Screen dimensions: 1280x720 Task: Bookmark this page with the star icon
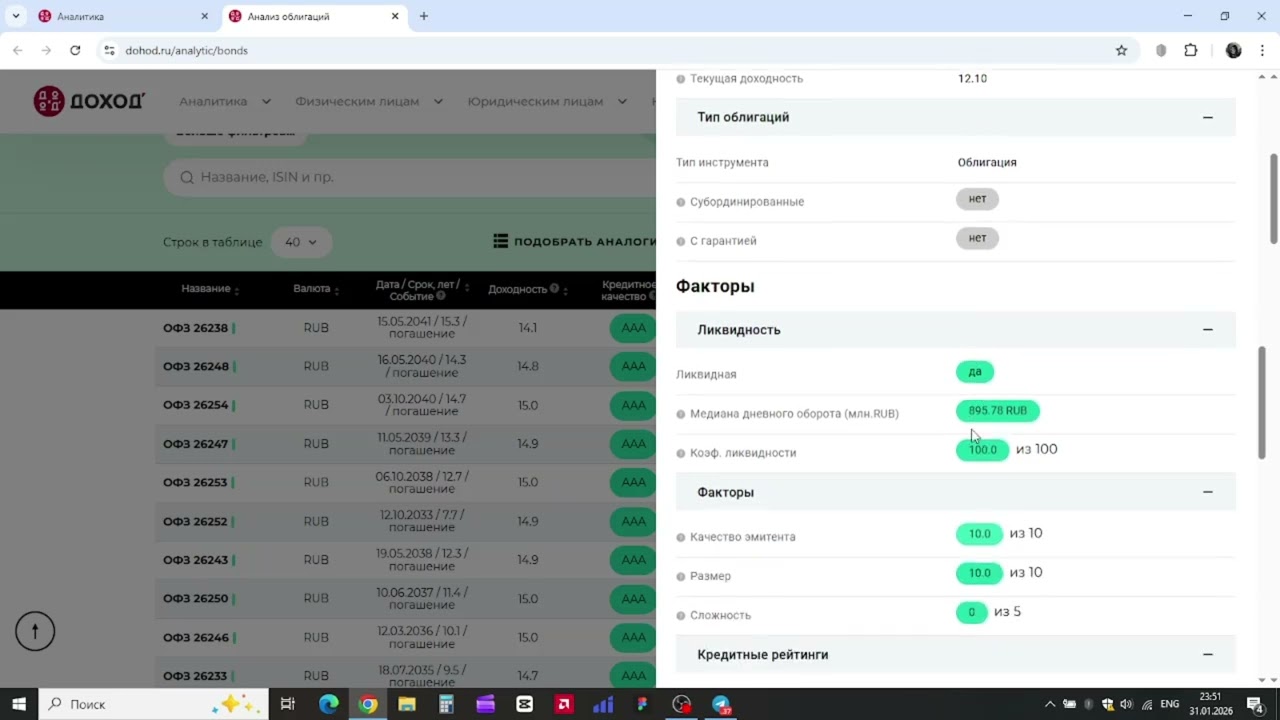coord(1121,50)
